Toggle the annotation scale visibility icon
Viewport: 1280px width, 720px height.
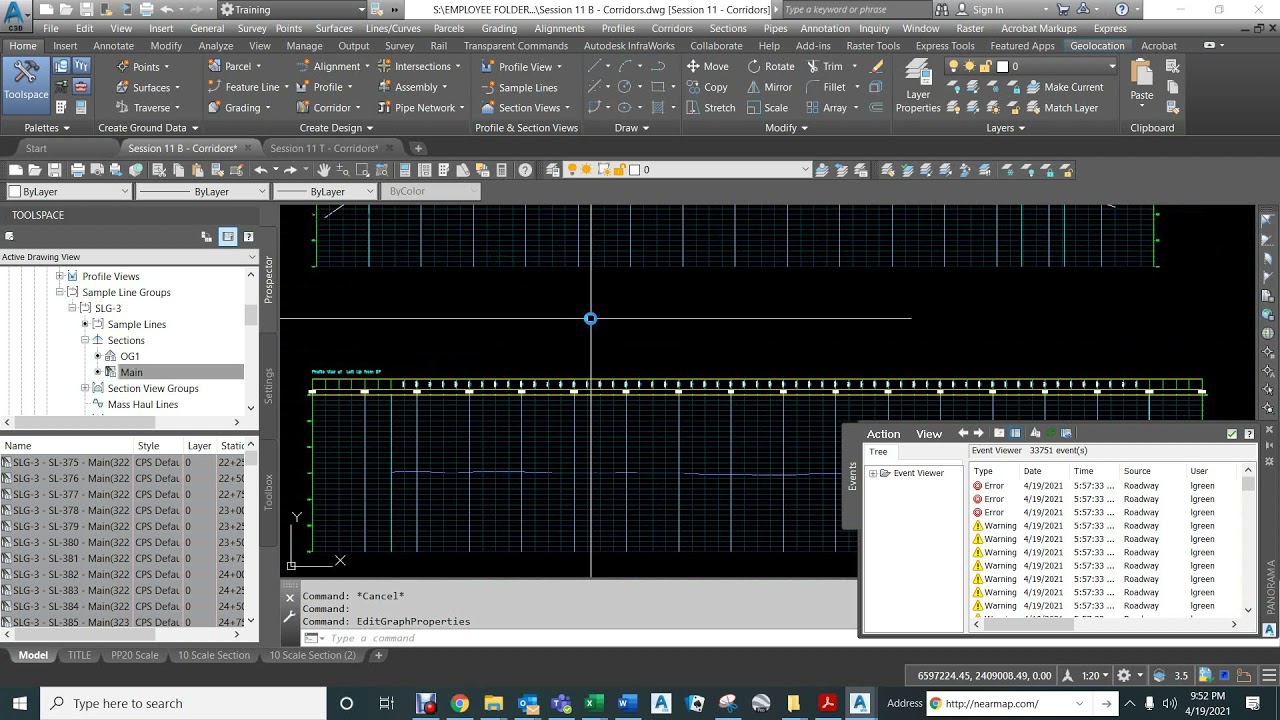click(1069, 676)
